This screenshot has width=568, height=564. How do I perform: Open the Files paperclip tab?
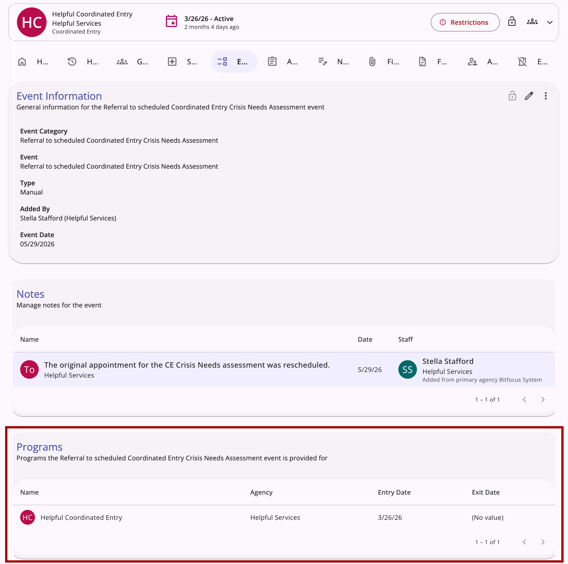[383, 62]
